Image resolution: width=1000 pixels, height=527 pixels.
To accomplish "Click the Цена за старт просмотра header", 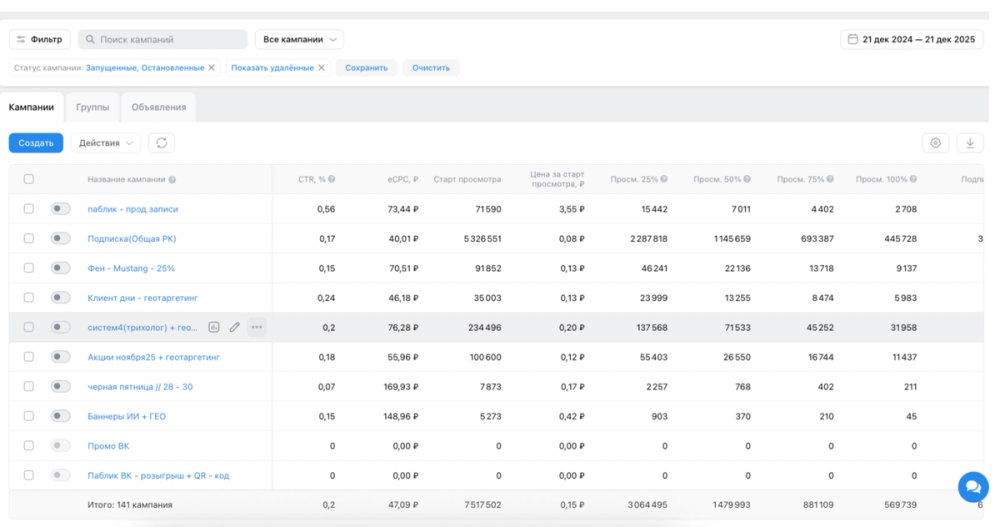I will (x=557, y=179).
